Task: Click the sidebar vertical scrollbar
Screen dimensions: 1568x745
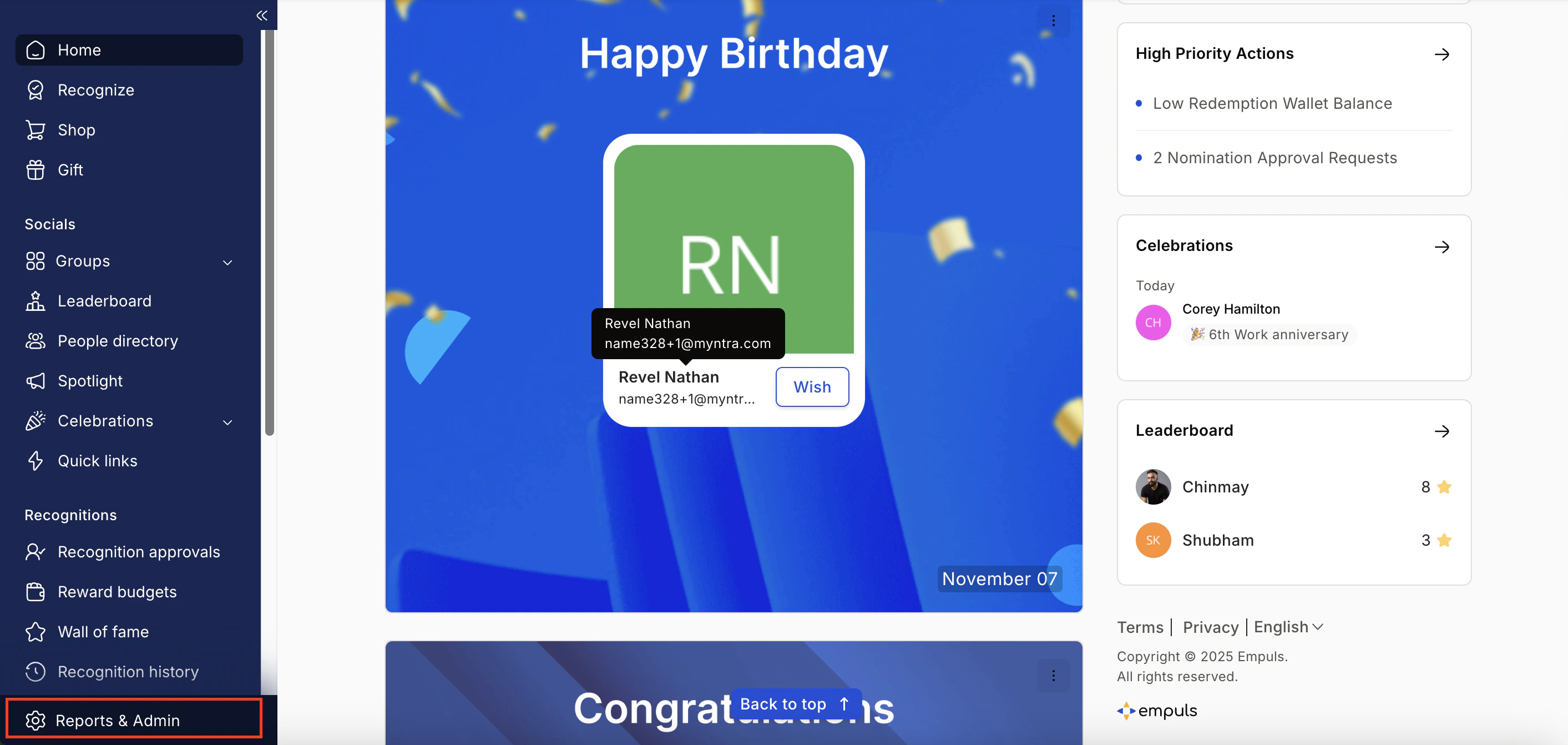Action: coord(269,233)
